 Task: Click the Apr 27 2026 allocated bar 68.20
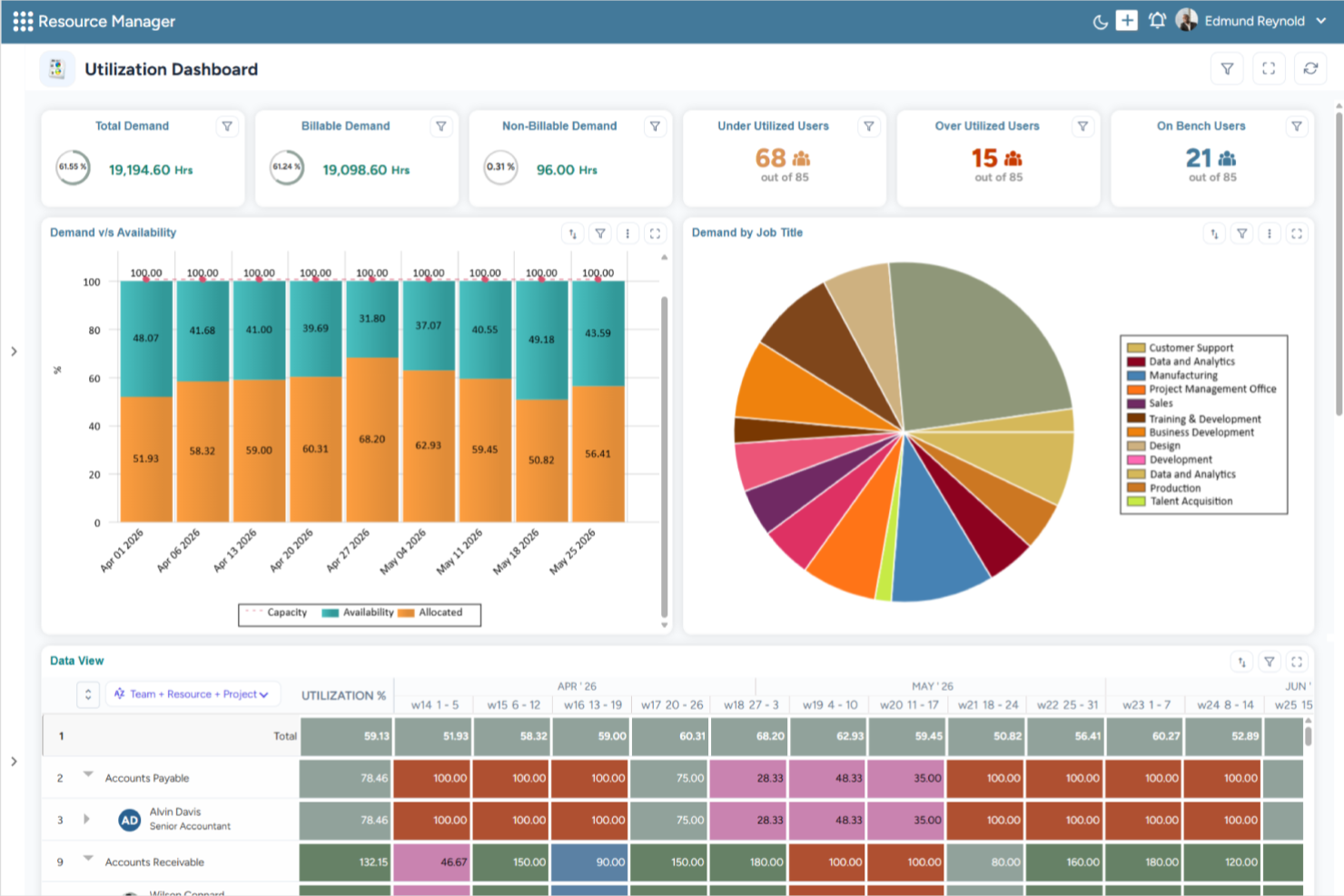[x=371, y=439]
